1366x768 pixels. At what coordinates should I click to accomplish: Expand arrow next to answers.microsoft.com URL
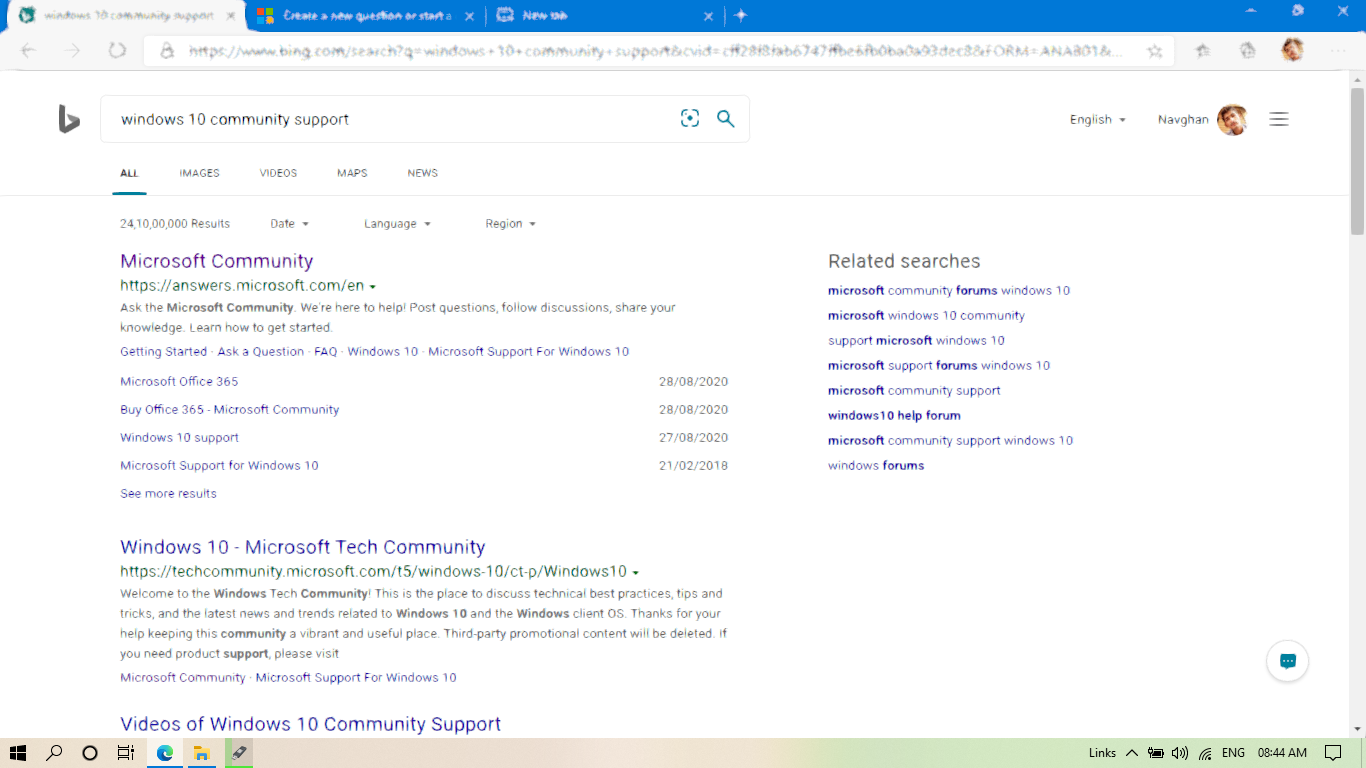click(x=372, y=287)
